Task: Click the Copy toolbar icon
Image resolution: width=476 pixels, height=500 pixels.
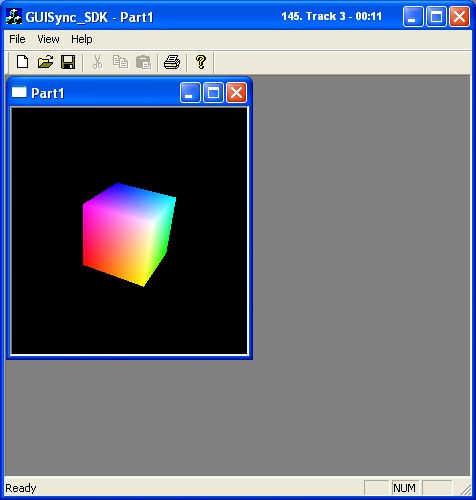Action: 120,62
